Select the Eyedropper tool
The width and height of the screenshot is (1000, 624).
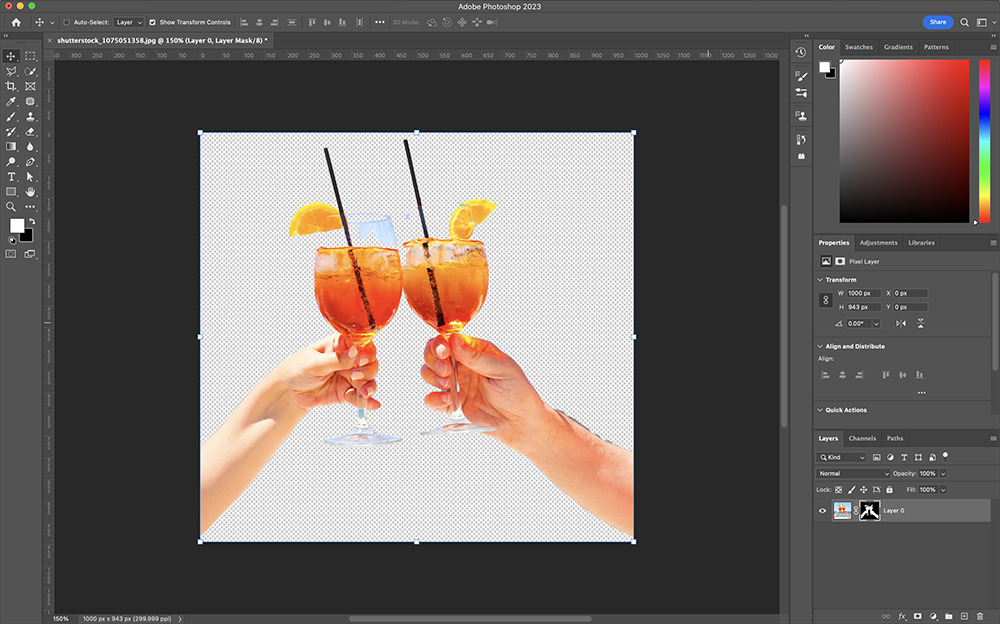11,101
